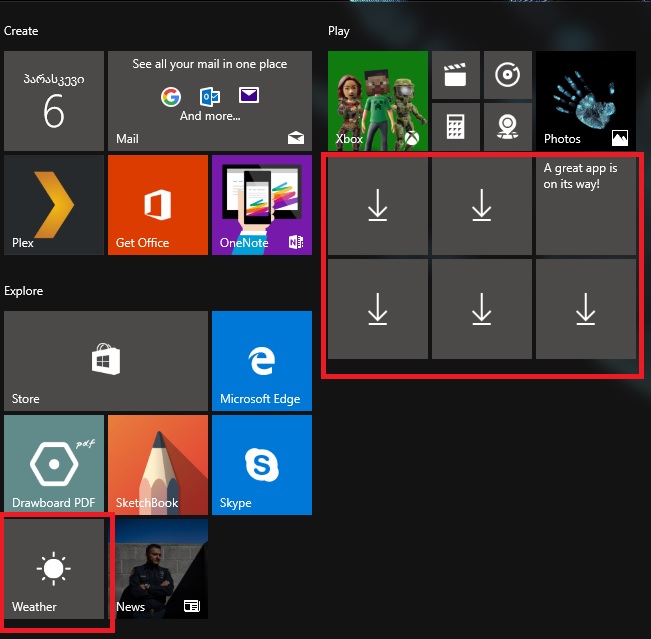Launch the Xbox tile

[x=377, y=101]
